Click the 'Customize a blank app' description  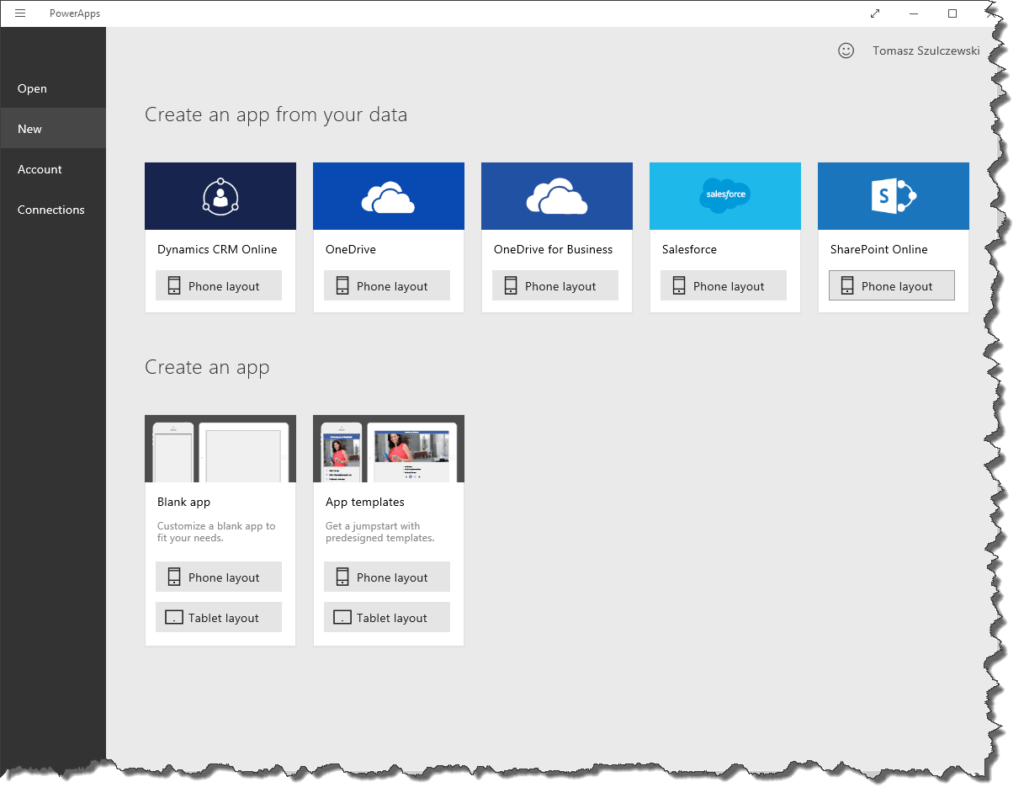pos(216,532)
